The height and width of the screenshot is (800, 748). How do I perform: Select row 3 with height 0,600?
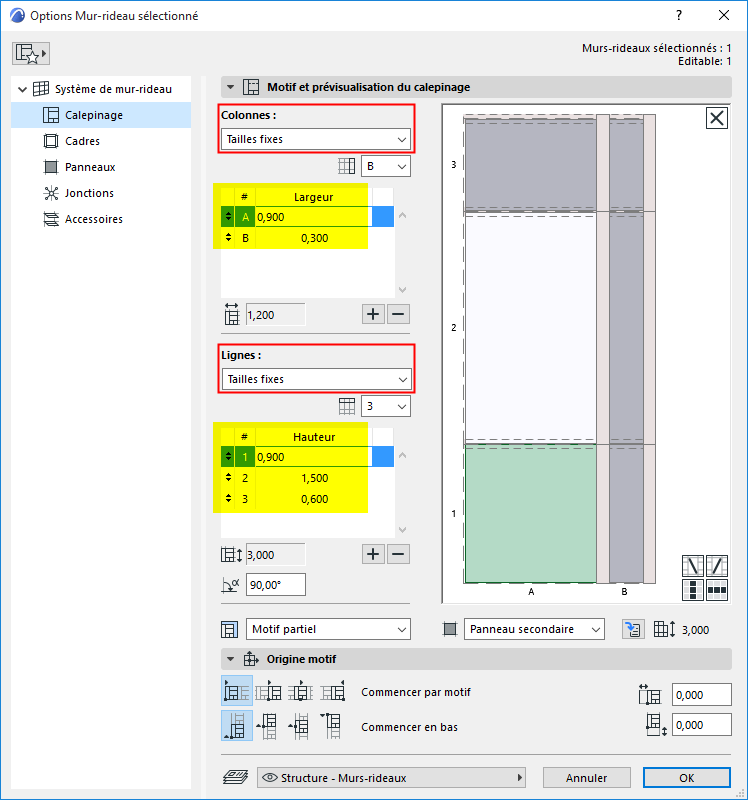[307, 499]
